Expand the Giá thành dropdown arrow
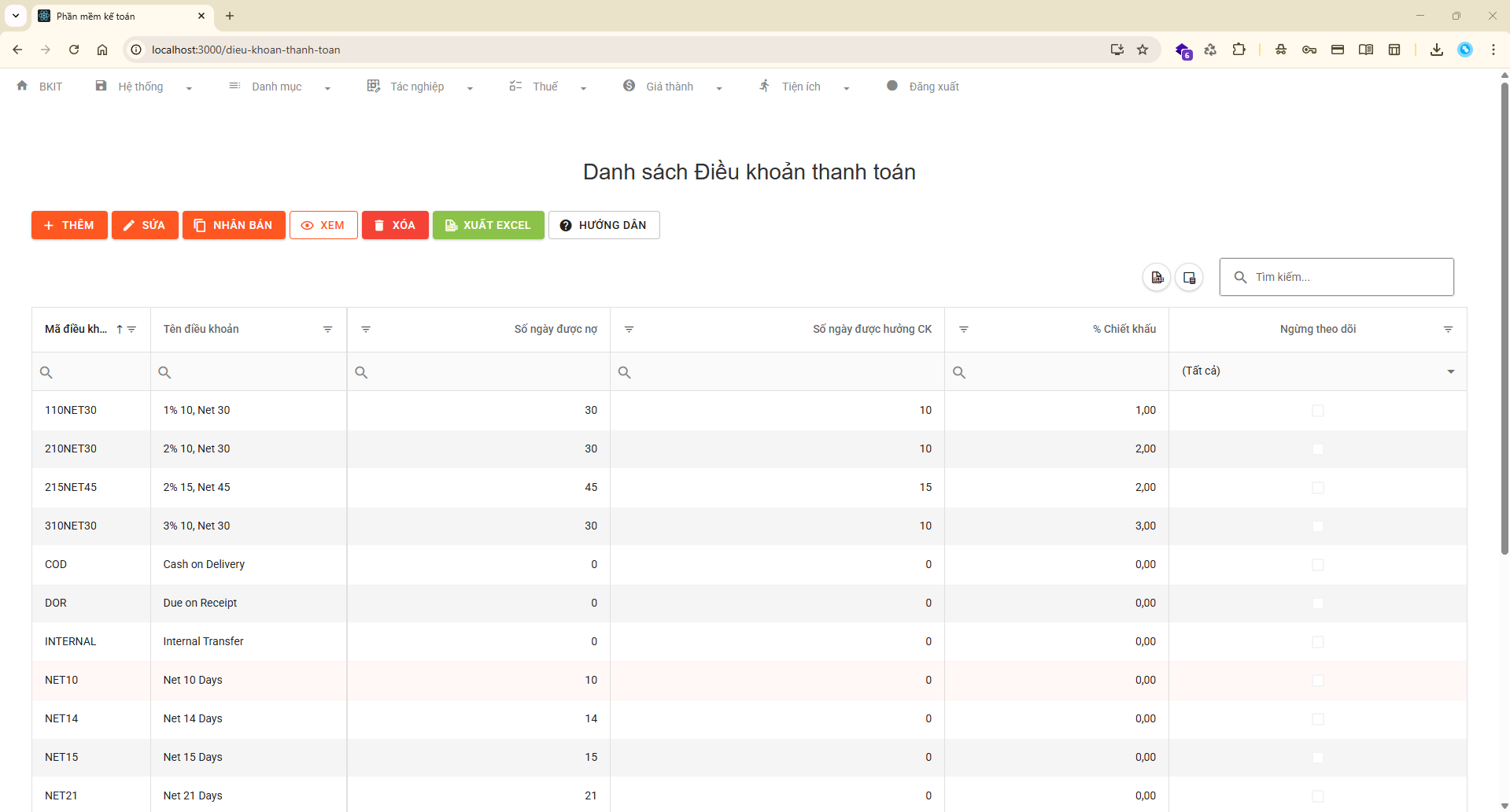Image resolution: width=1510 pixels, height=812 pixels. point(719,88)
